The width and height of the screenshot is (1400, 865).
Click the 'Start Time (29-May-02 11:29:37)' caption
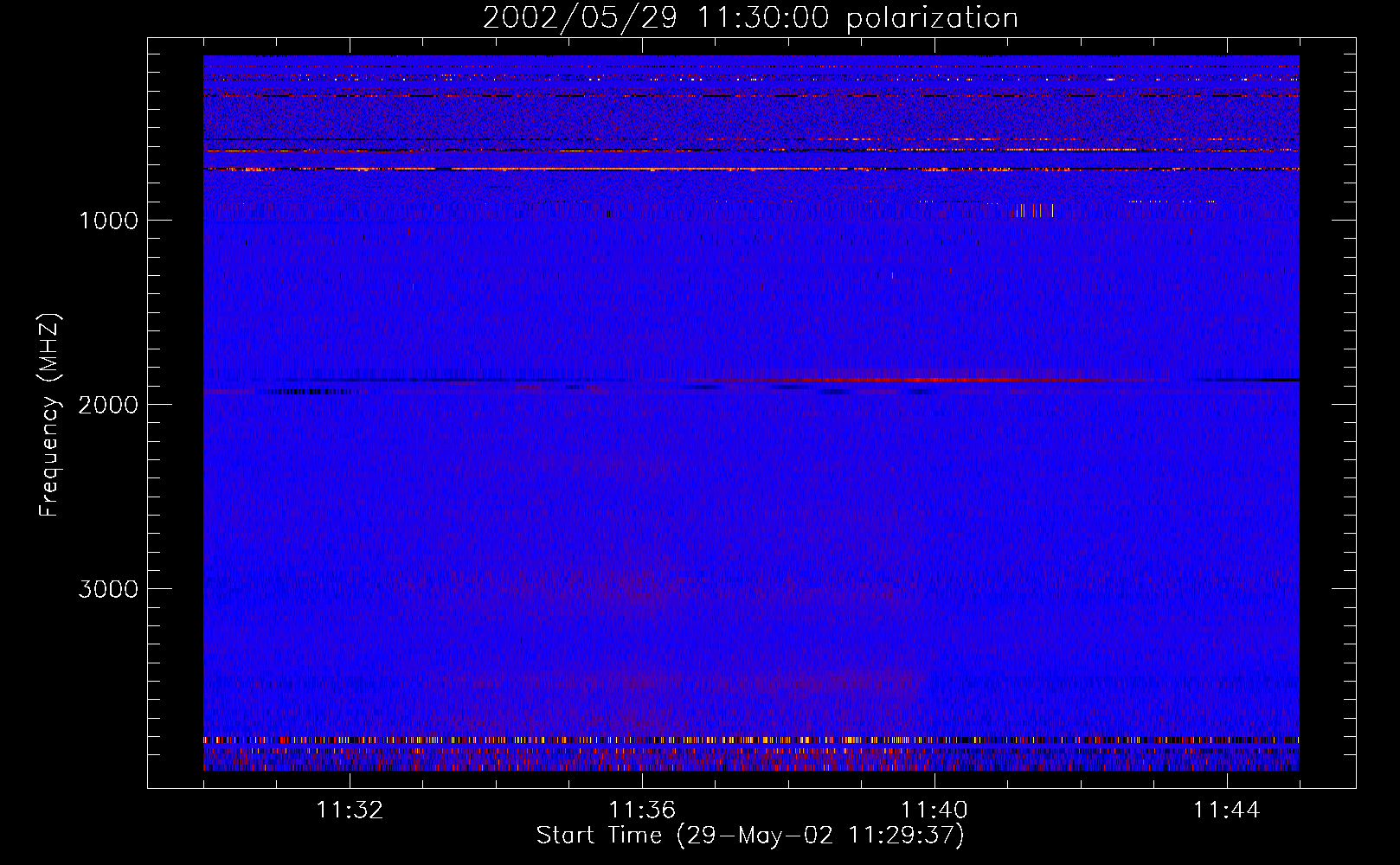tap(750, 836)
